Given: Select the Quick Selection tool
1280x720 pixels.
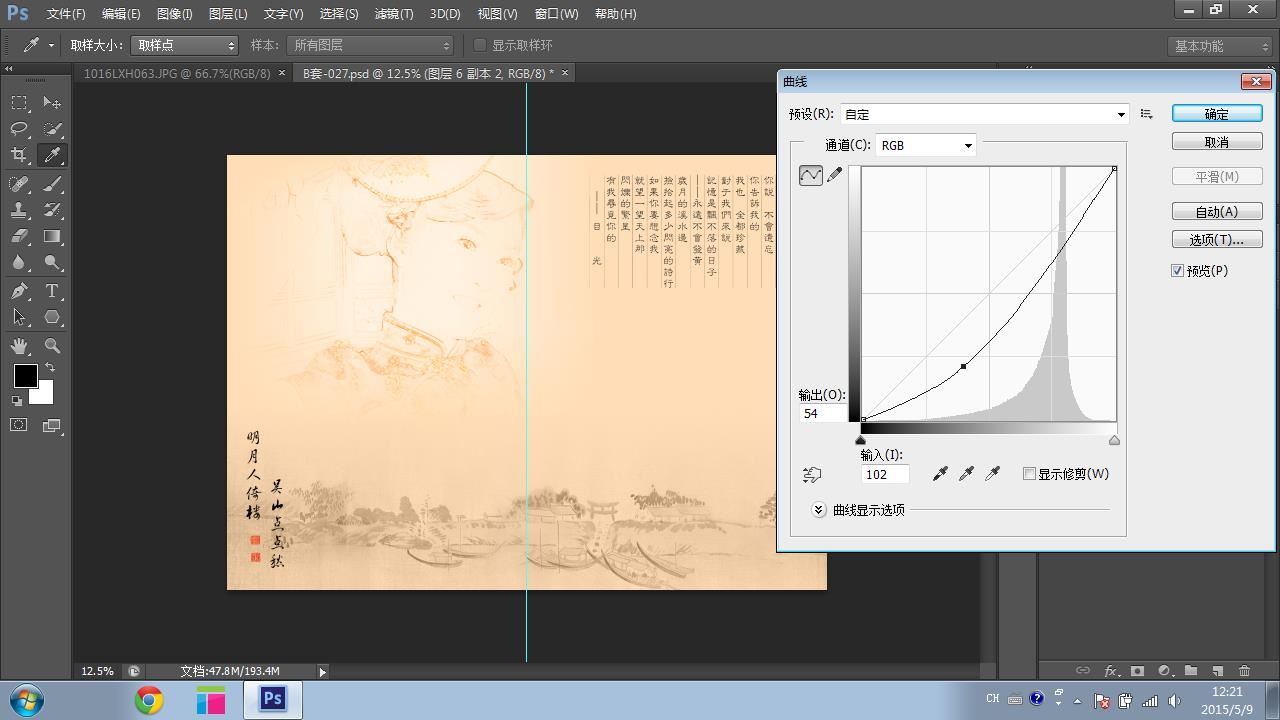Looking at the screenshot, I should coord(52,129).
